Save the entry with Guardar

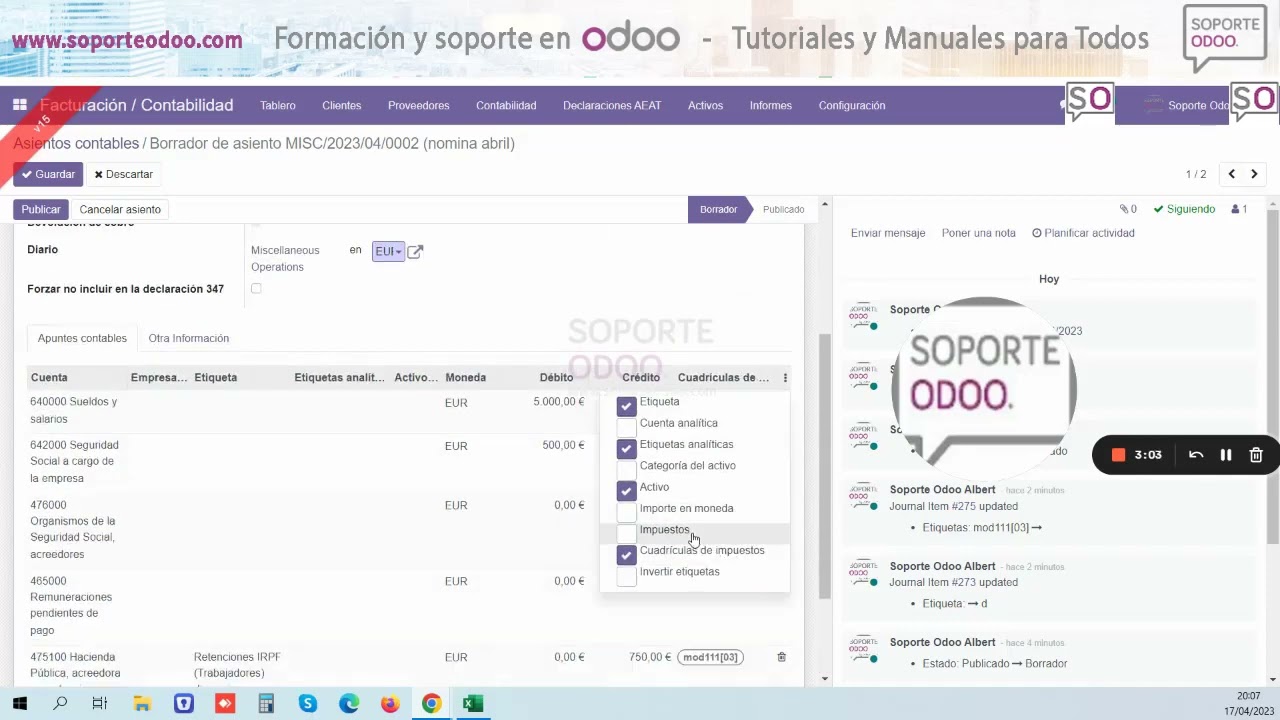coord(48,174)
